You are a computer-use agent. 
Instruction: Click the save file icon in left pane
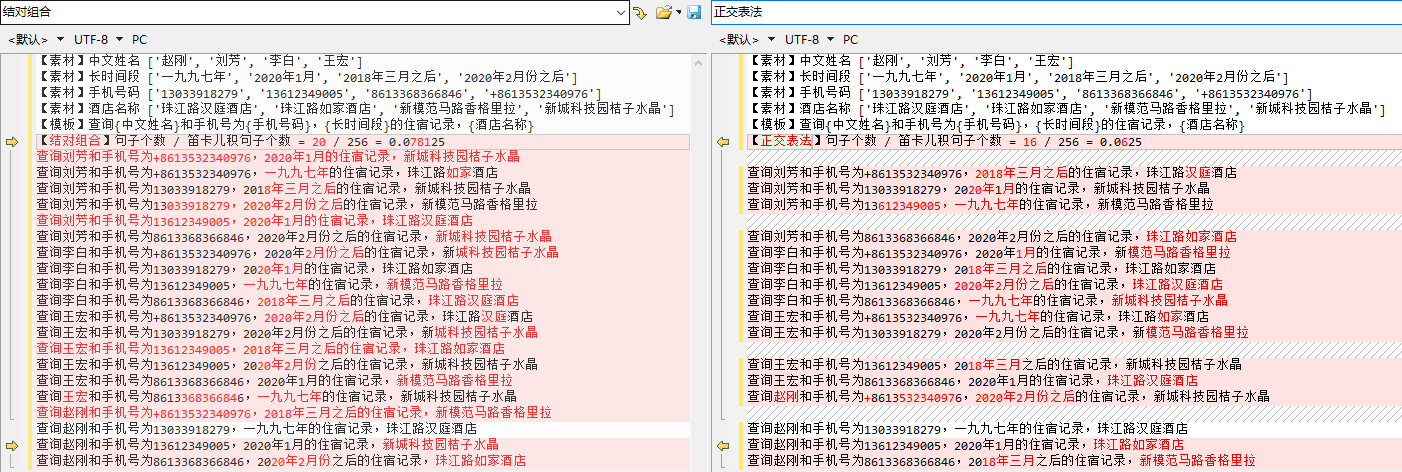(x=693, y=13)
